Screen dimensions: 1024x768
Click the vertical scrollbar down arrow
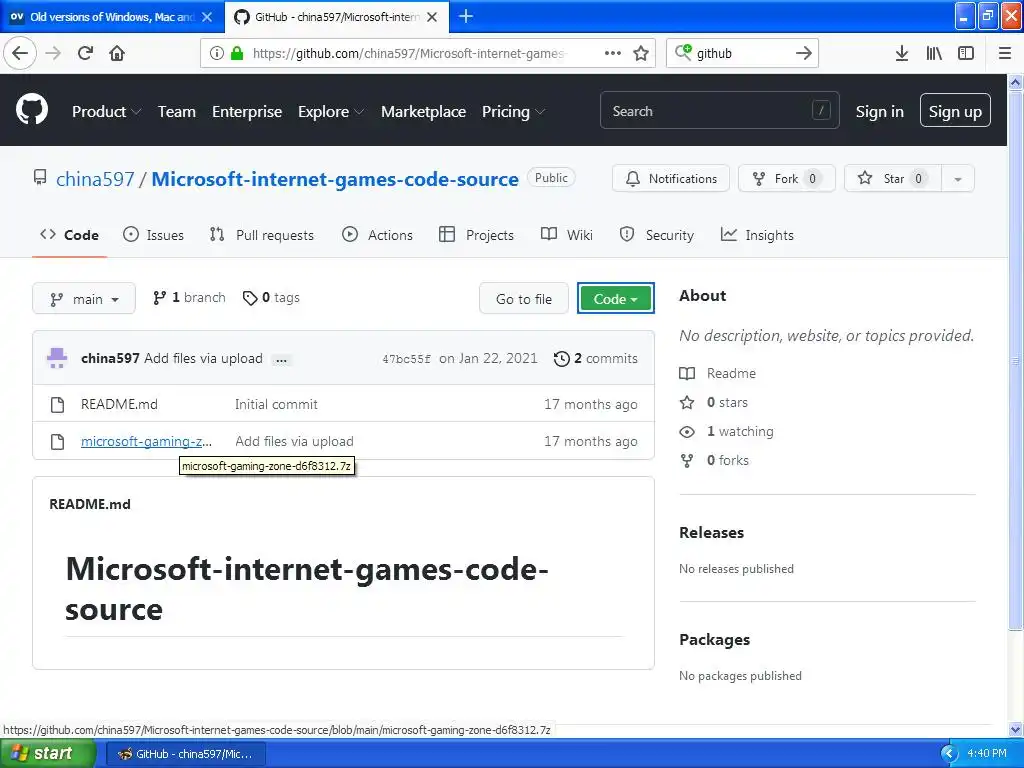(1016, 729)
